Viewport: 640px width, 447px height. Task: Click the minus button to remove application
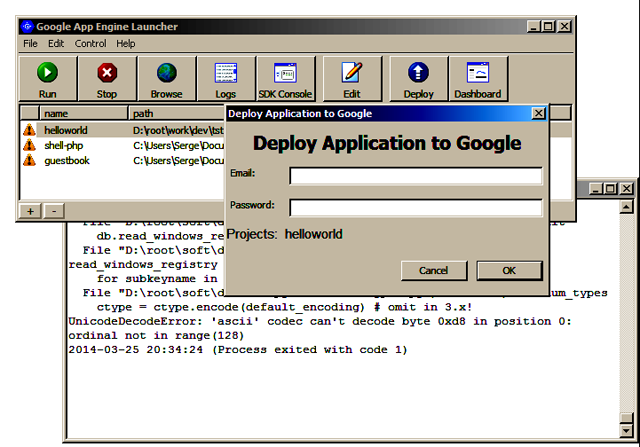[x=54, y=211]
